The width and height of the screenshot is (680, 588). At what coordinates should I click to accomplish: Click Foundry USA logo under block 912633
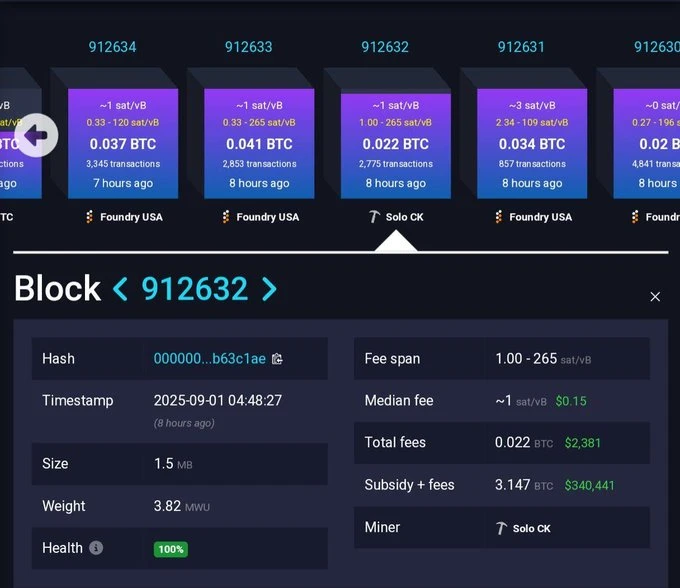click(226, 217)
